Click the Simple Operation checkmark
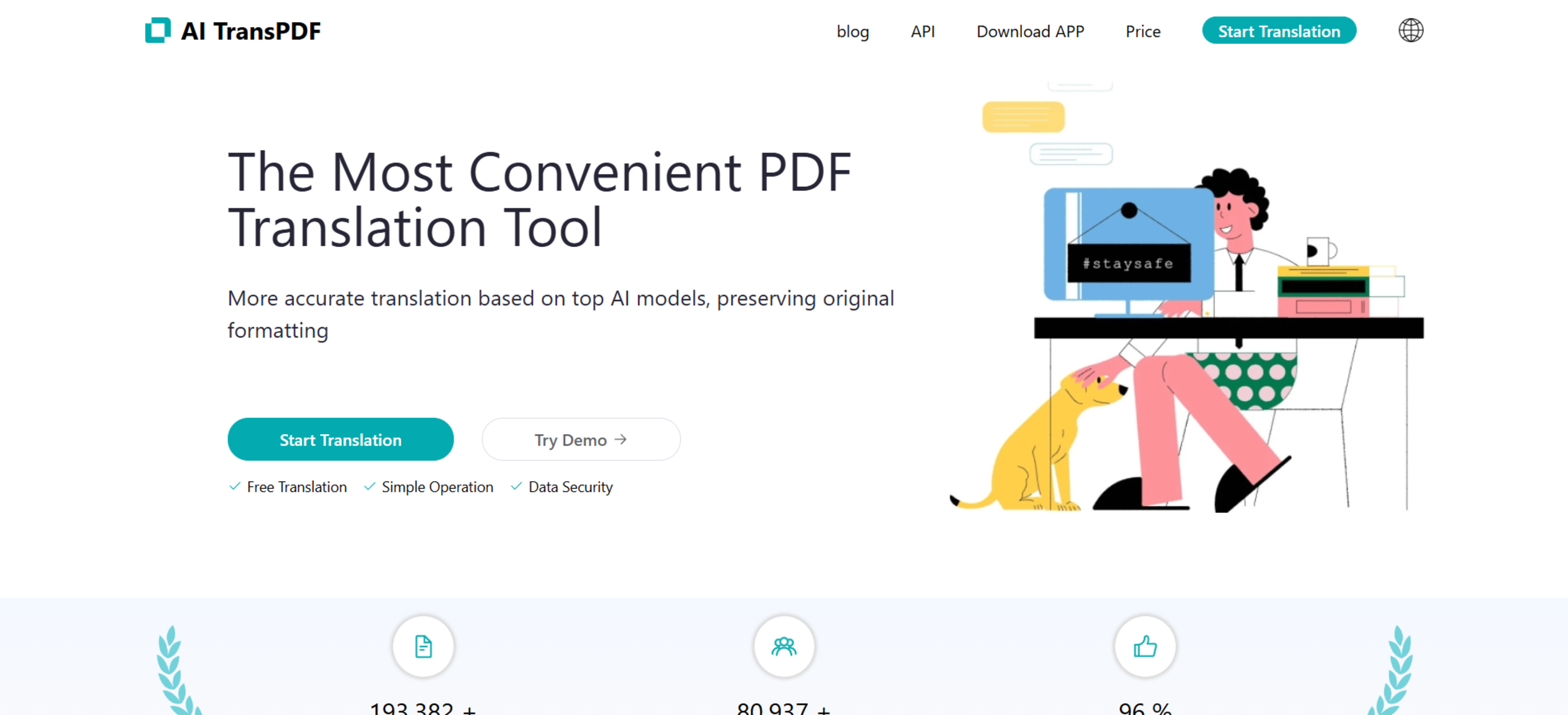 pyautogui.click(x=370, y=486)
